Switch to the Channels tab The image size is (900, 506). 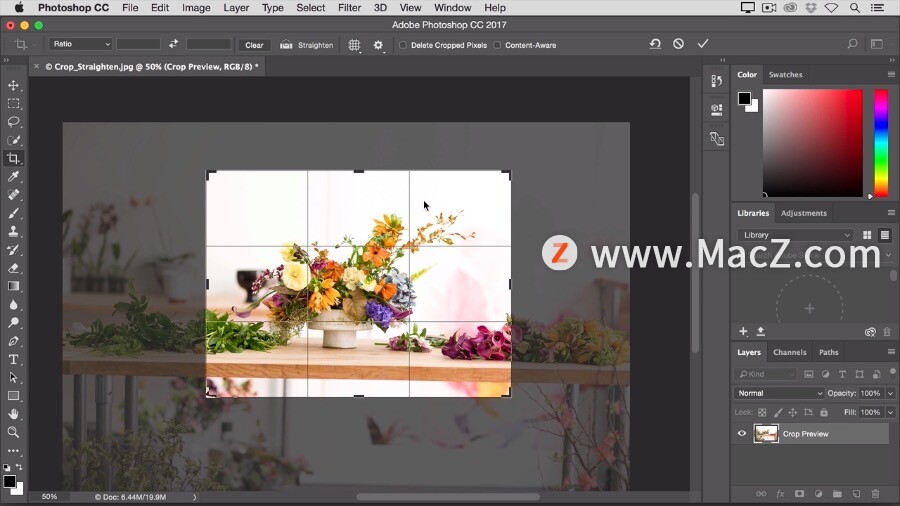click(789, 352)
